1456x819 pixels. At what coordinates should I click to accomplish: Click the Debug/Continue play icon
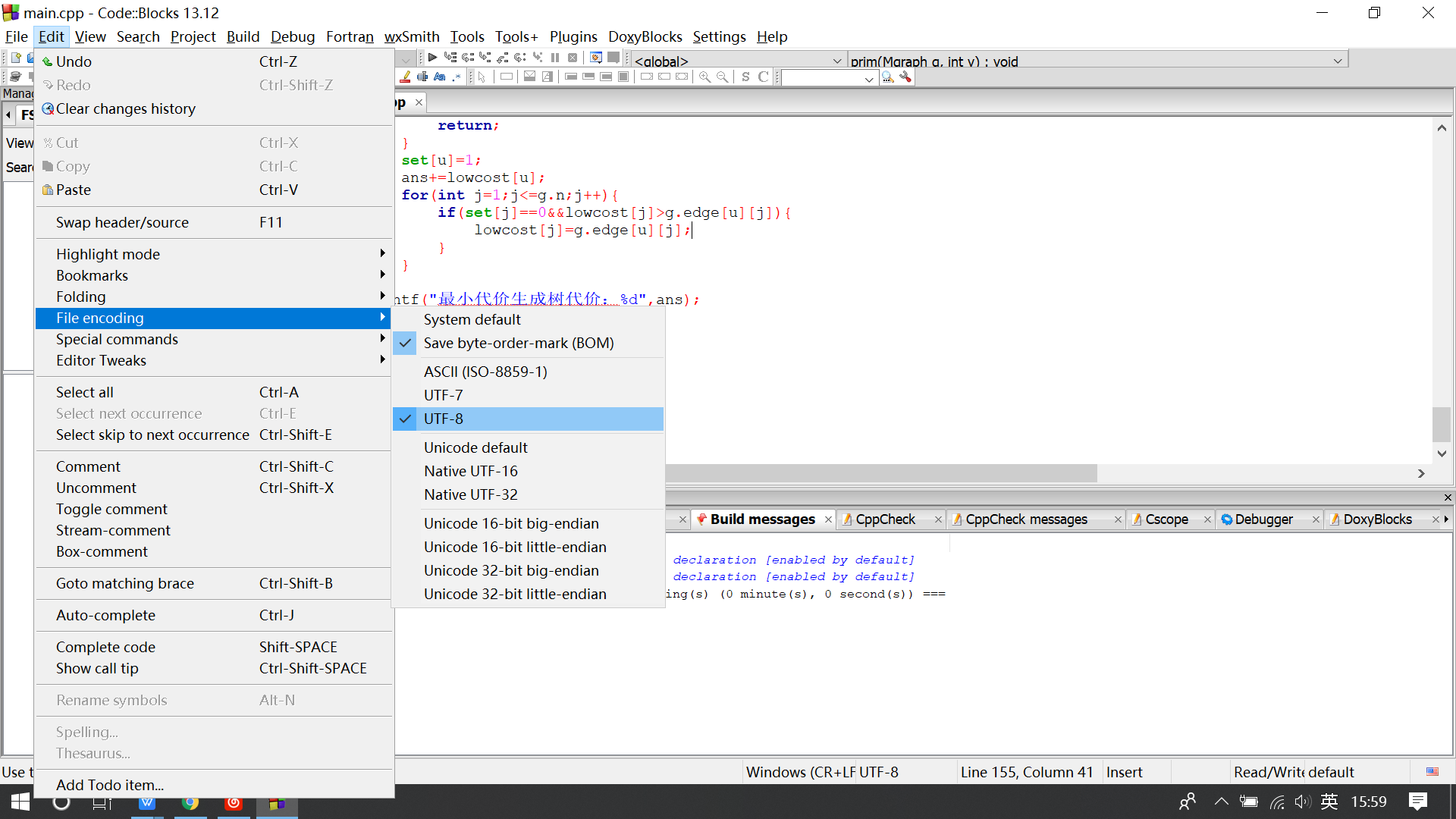tap(432, 58)
